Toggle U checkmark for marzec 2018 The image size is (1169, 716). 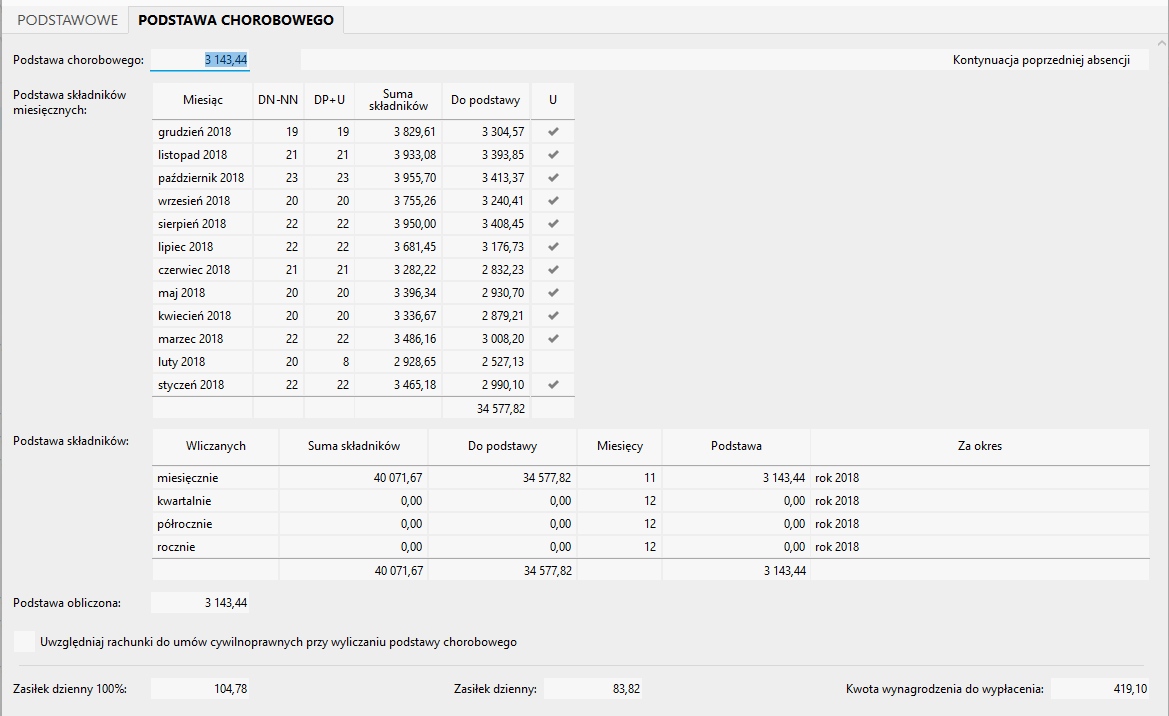[553, 339]
